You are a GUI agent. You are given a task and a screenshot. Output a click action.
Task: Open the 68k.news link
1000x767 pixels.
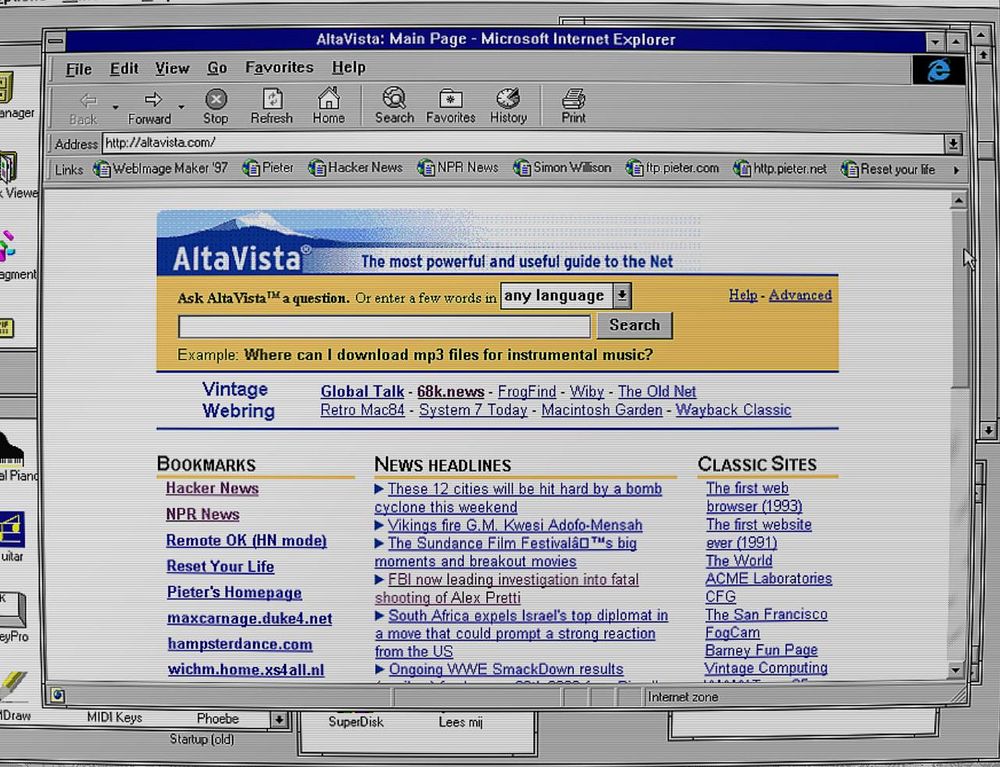450,391
